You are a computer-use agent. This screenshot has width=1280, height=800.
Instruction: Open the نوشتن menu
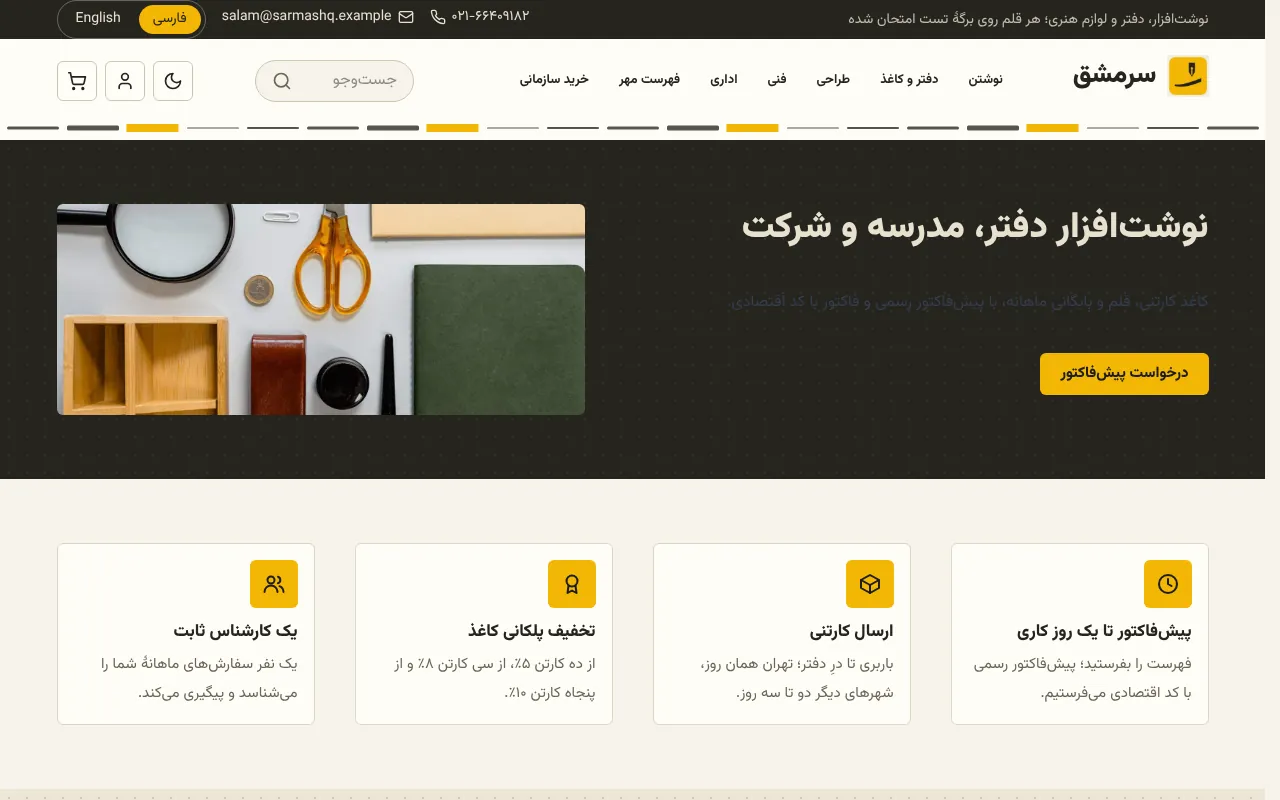(x=985, y=79)
